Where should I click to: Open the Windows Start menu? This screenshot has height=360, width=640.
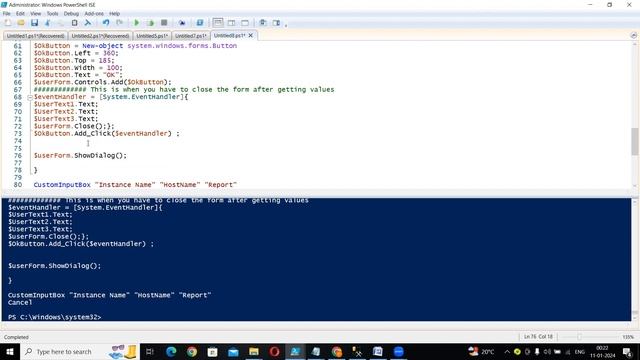[9, 351]
